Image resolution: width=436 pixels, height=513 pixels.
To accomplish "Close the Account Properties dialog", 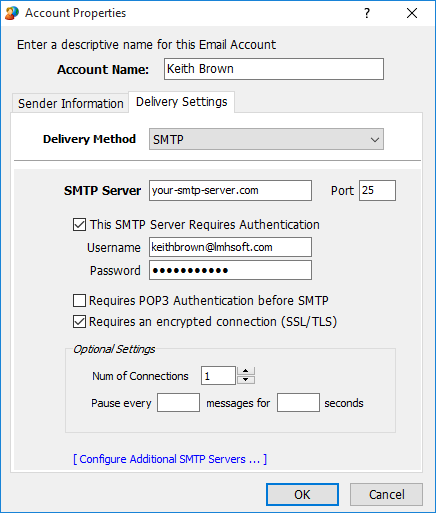I will click(x=412, y=13).
